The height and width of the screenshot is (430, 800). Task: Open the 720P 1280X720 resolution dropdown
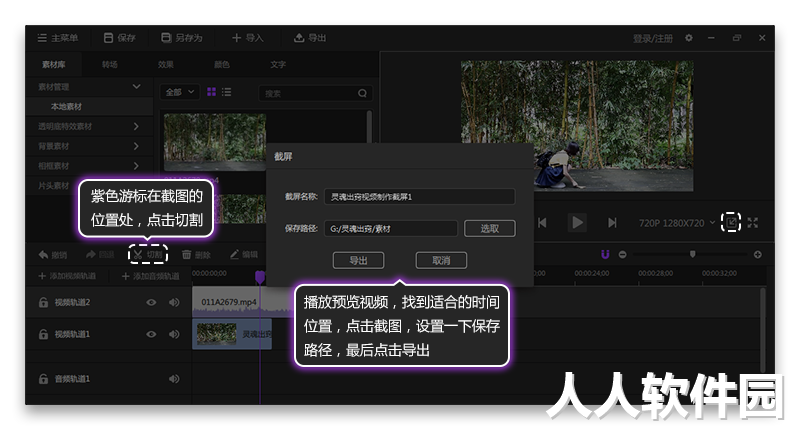(x=677, y=223)
